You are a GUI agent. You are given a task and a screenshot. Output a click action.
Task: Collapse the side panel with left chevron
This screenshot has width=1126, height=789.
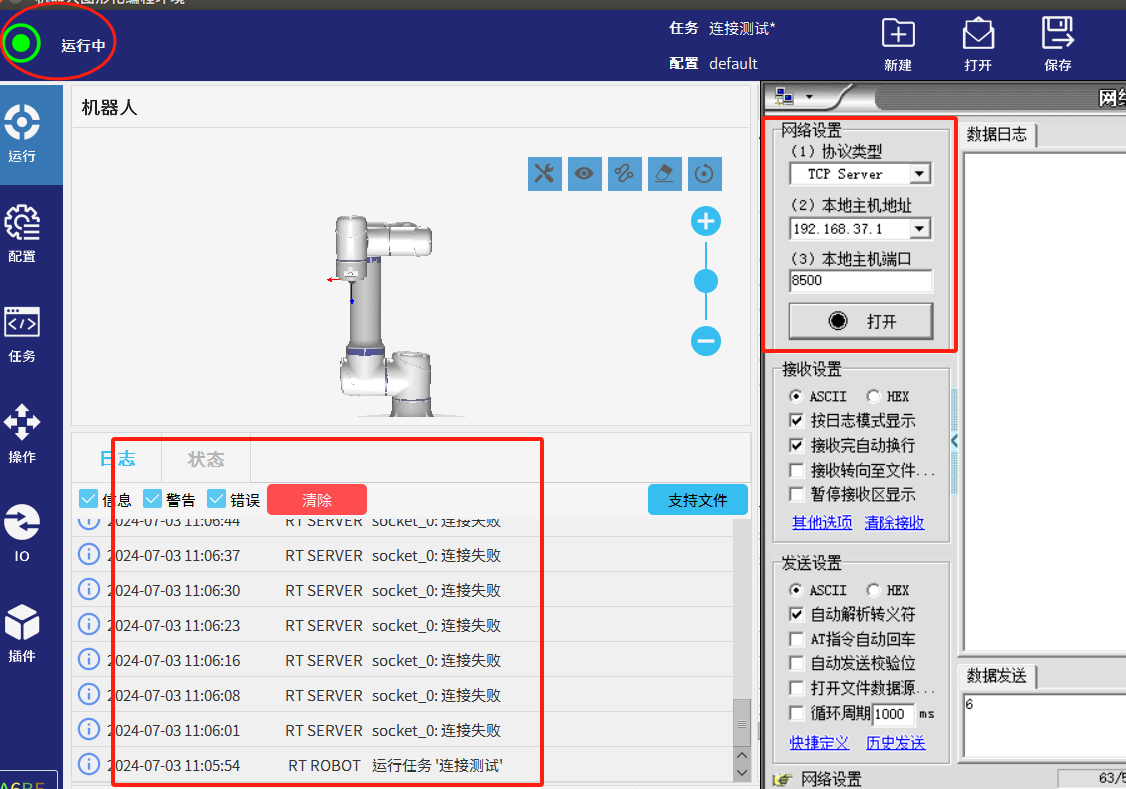pyautogui.click(x=954, y=441)
